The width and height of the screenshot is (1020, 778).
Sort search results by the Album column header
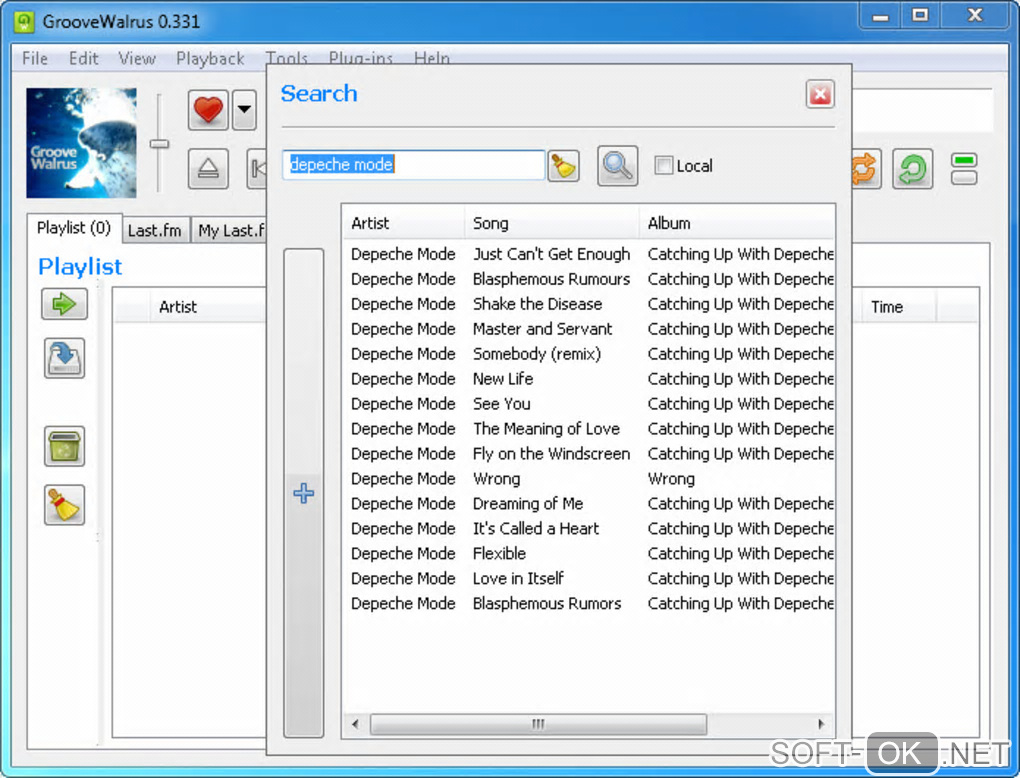tap(737, 223)
